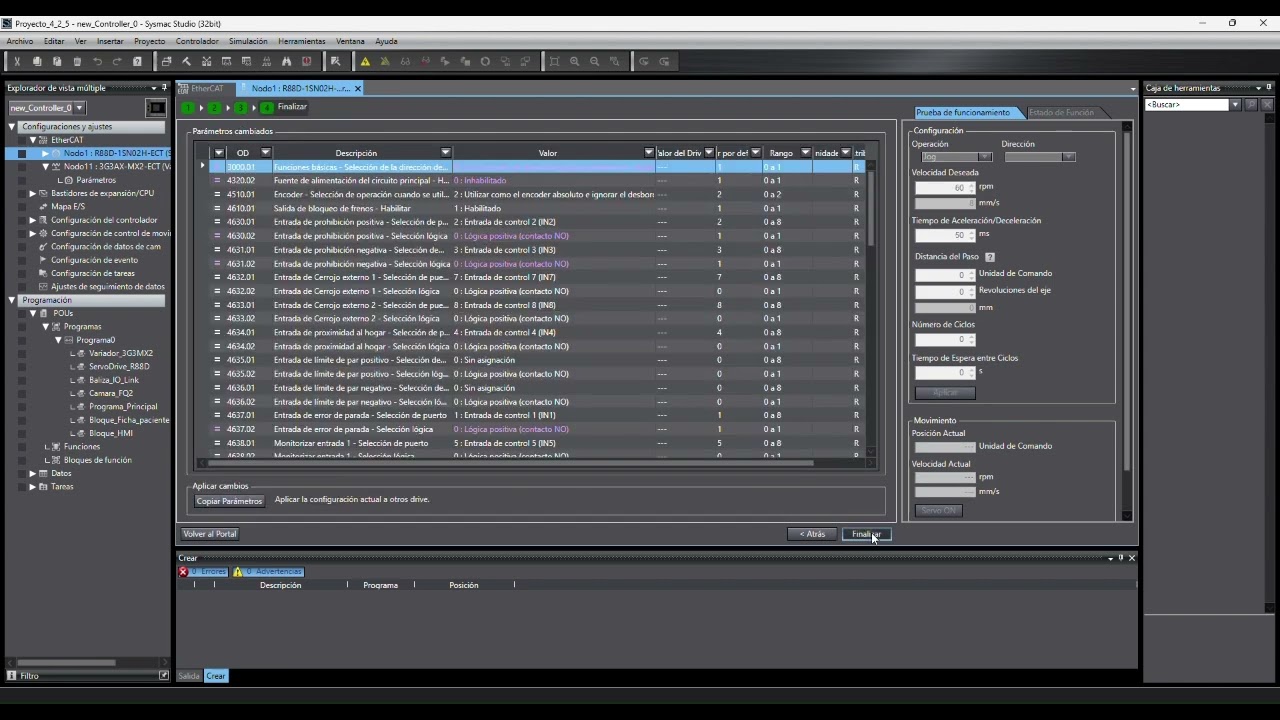Switch to the Estado de Función tab
This screenshot has height=720, width=1280.
point(1062,113)
